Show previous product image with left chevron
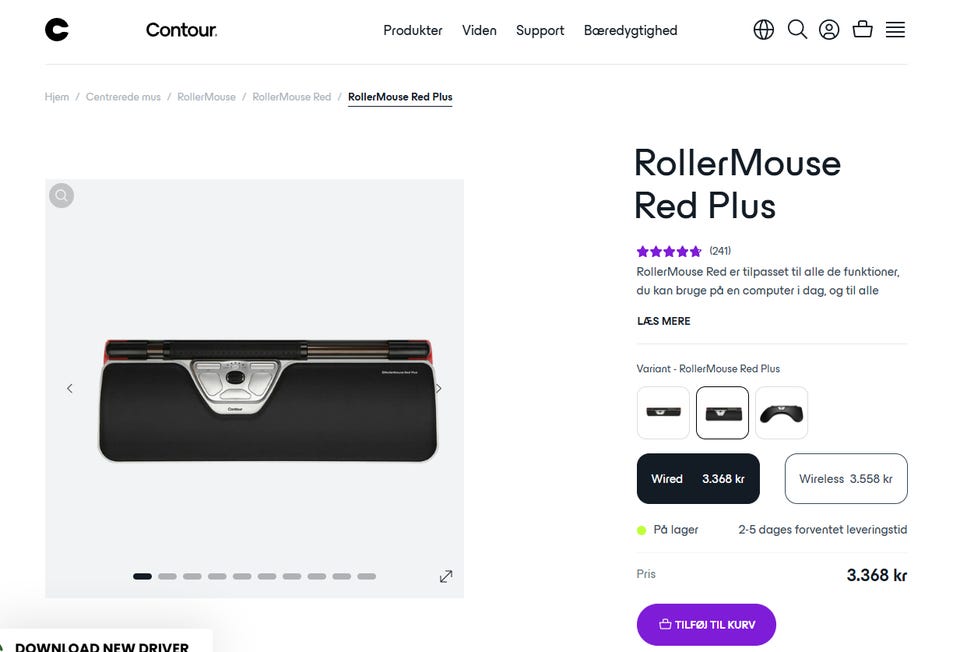 click(70, 388)
